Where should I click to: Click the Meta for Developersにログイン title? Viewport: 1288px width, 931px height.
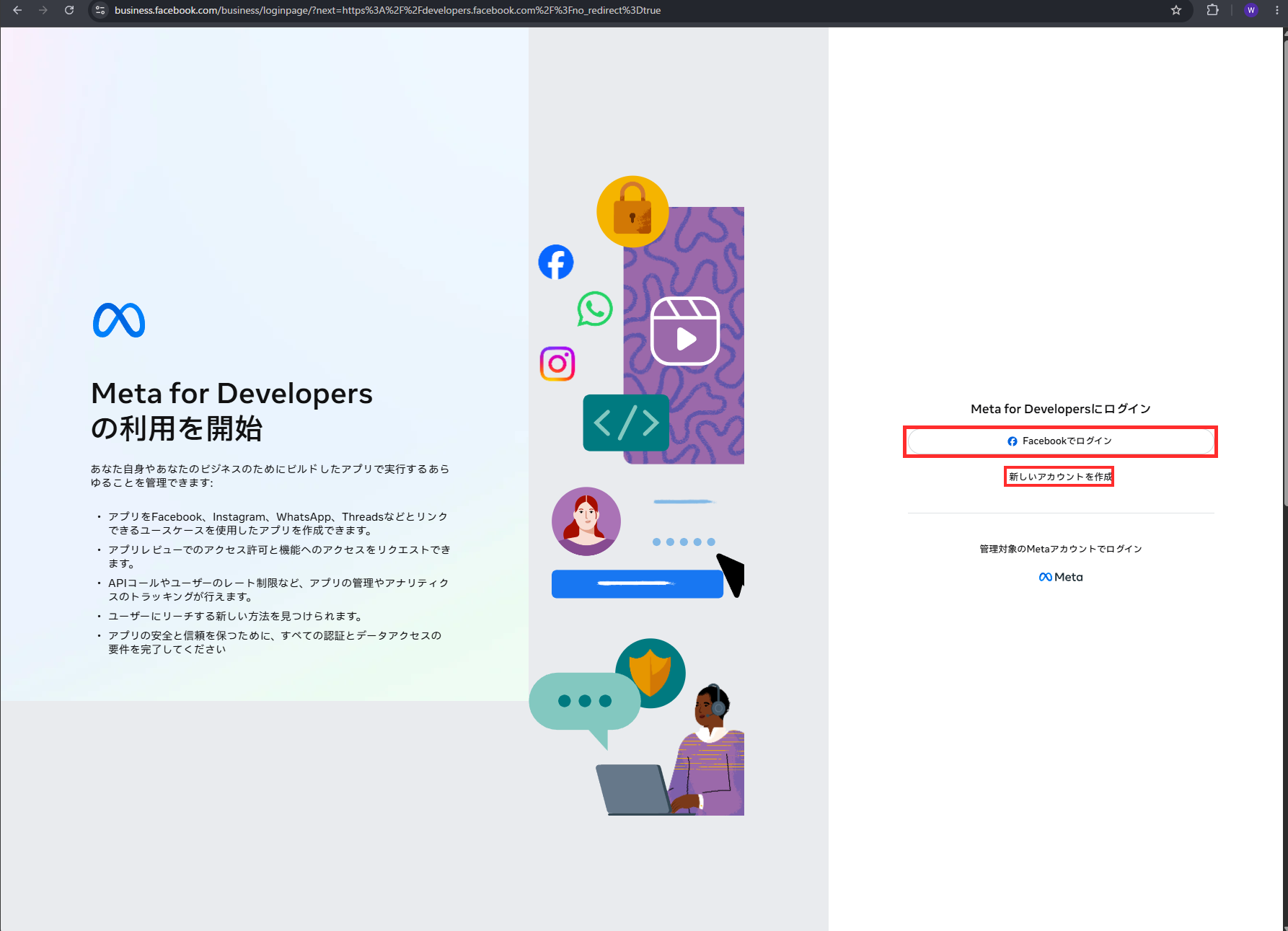click(1060, 409)
